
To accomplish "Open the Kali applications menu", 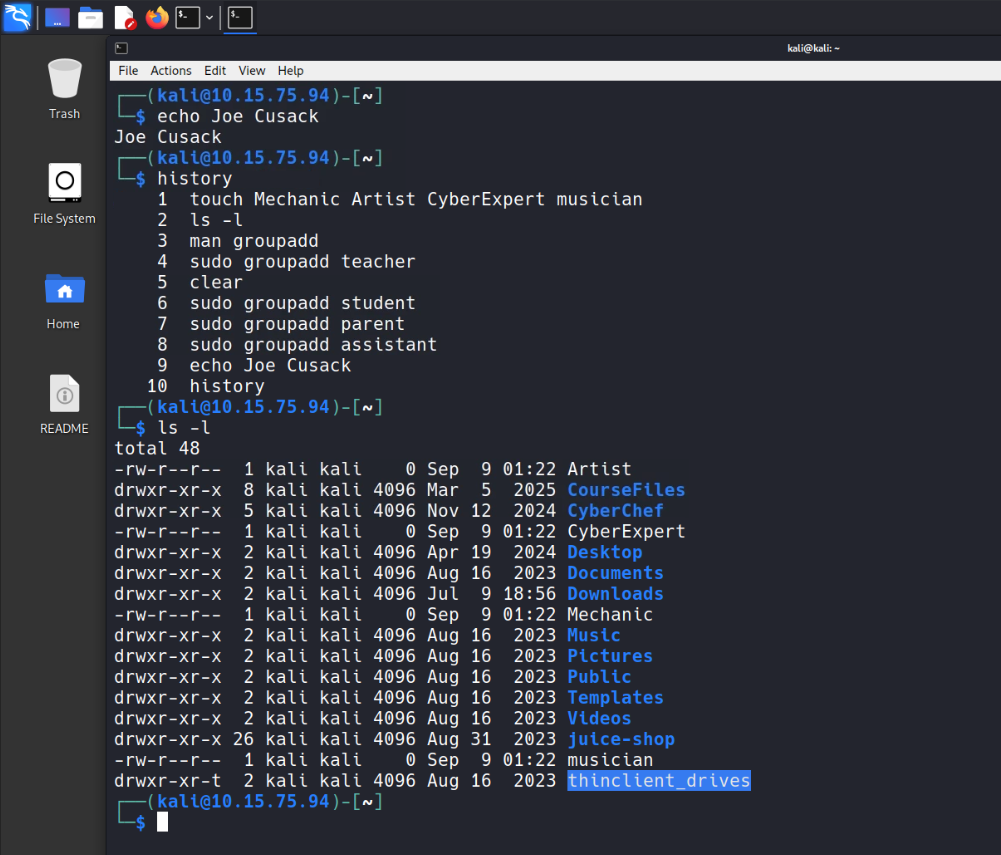I will pos(17,17).
